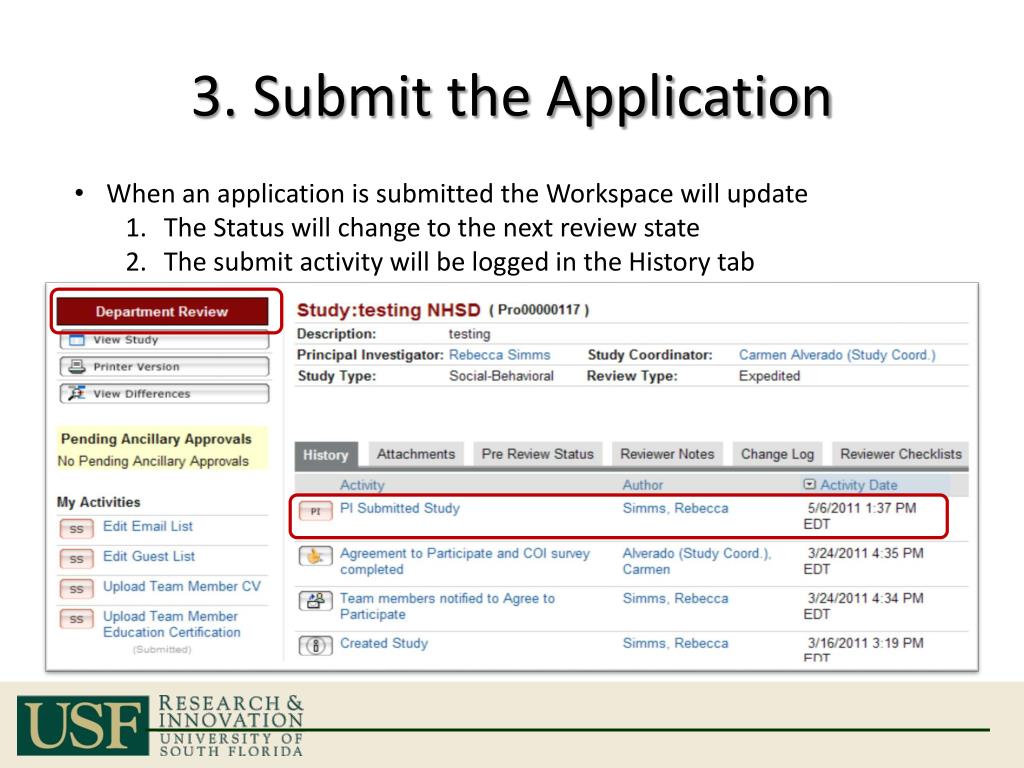Click the SS icon beside Upload Team Member Education Certification
The height and width of the screenshot is (768, 1024).
[x=76, y=619]
